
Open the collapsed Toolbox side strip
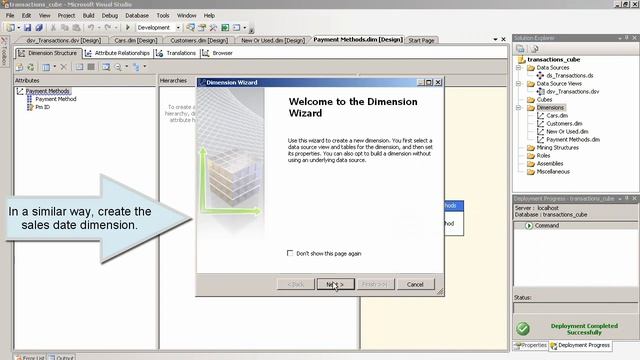[x=4, y=51]
